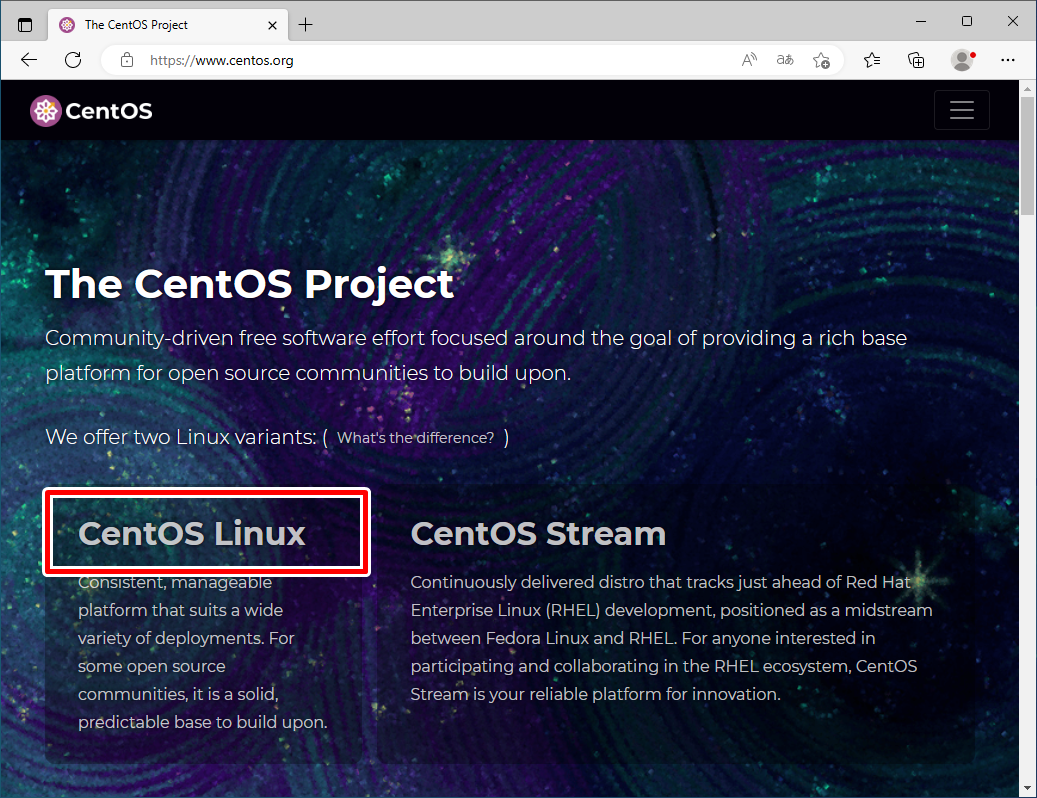
Task: Open the translate page icon
Action: (785, 60)
